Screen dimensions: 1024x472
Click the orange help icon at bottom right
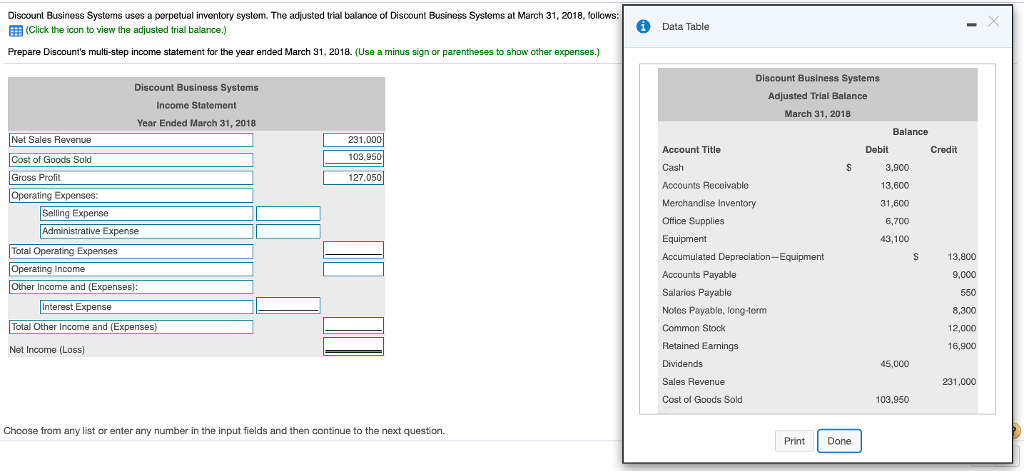[1016, 430]
